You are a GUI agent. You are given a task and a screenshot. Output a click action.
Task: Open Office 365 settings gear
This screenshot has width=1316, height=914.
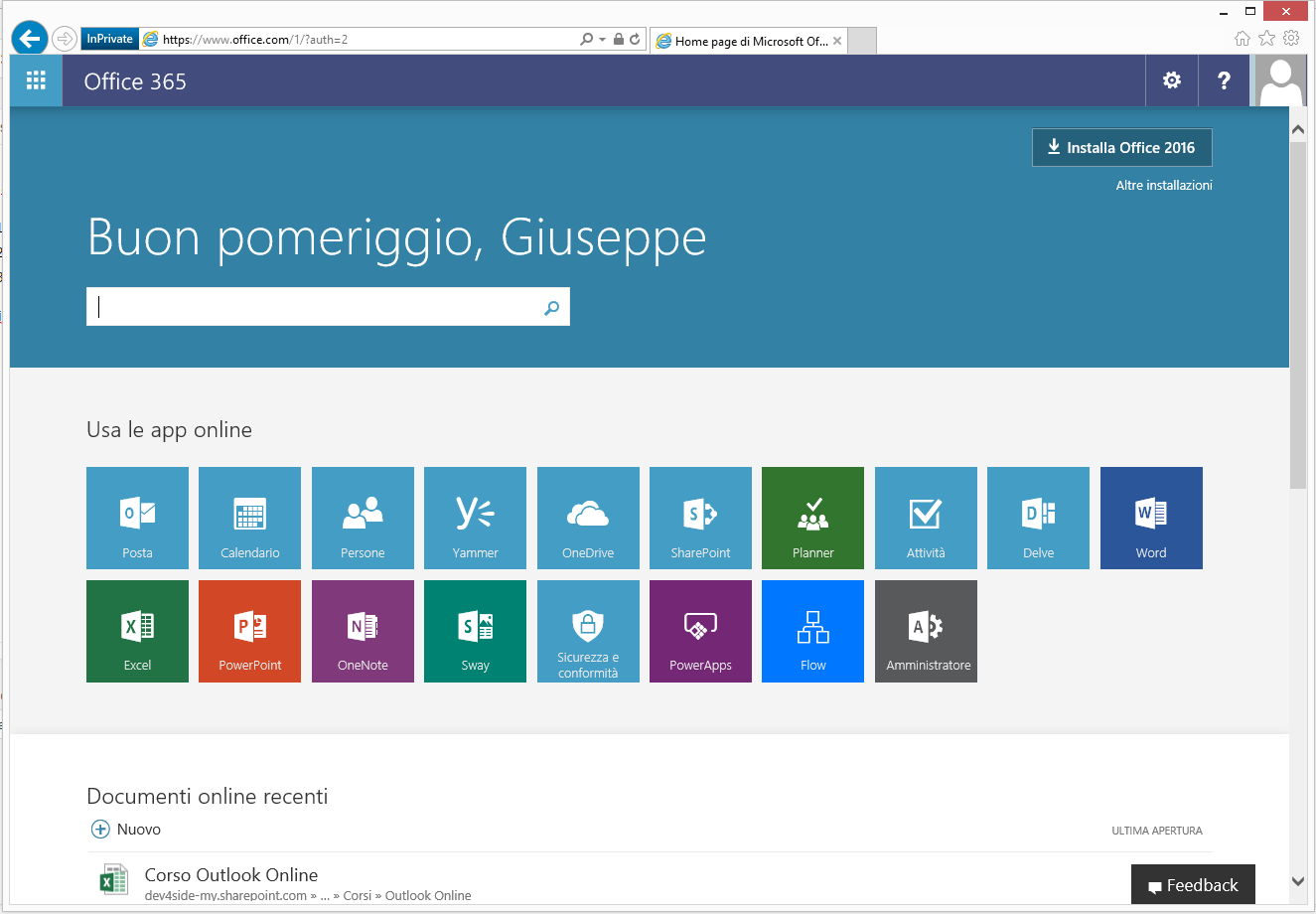1172,80
